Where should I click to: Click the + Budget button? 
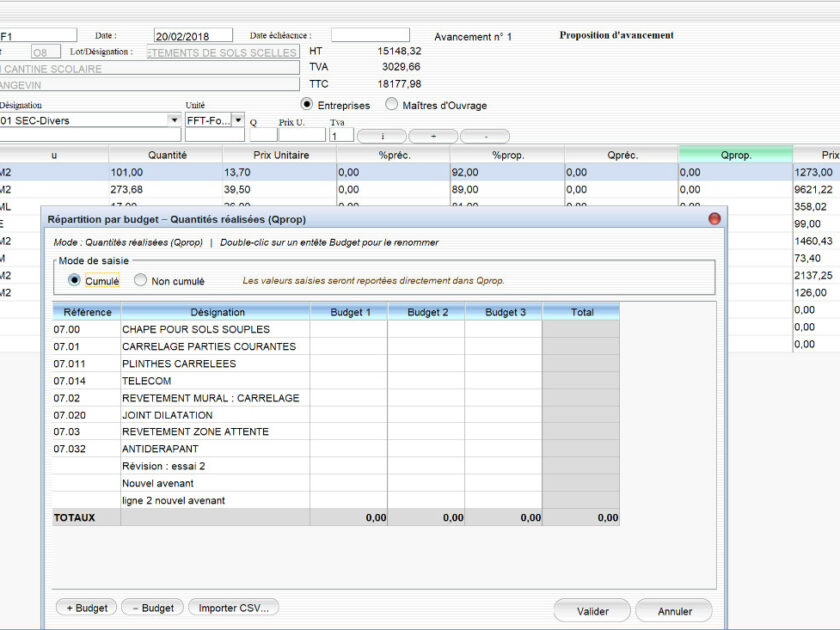[x=86, y=608]
